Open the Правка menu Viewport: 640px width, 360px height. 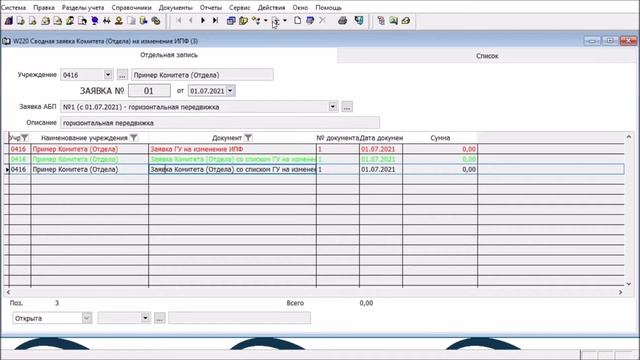click(x=44, y=7)
